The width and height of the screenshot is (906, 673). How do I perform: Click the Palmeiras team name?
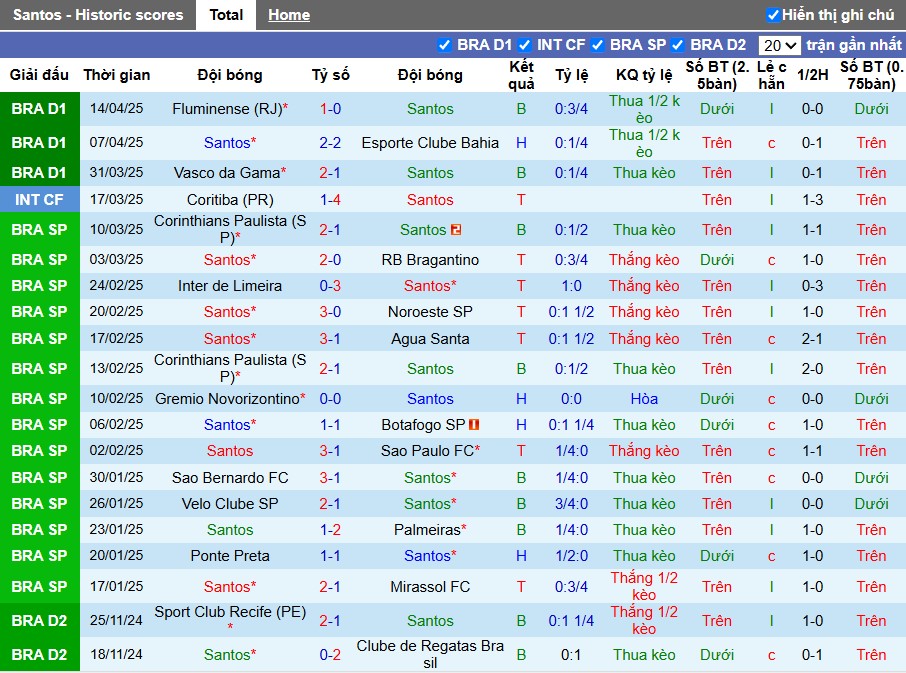[x=427, y=530]
